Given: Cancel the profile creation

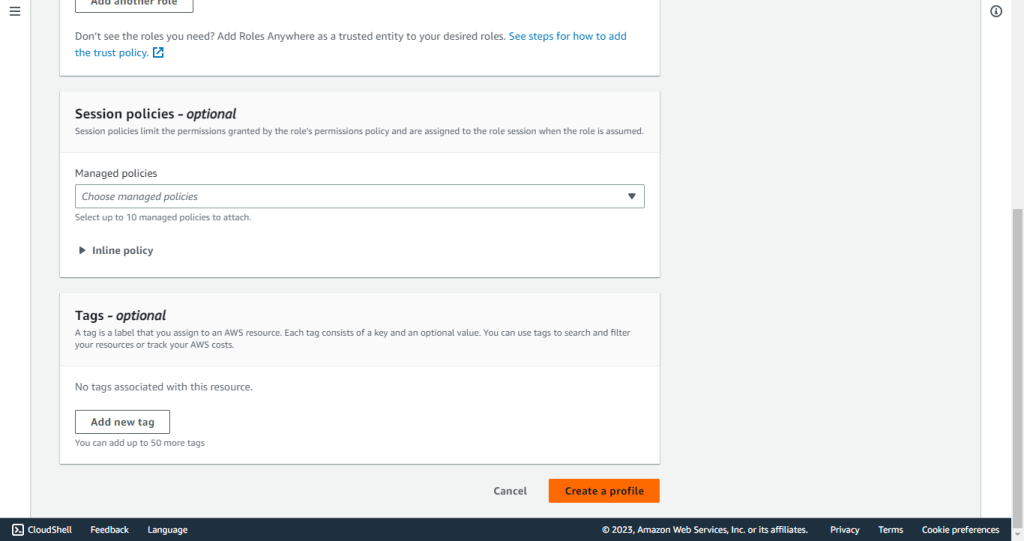Looking at the screenshot, I should [510, 491].
